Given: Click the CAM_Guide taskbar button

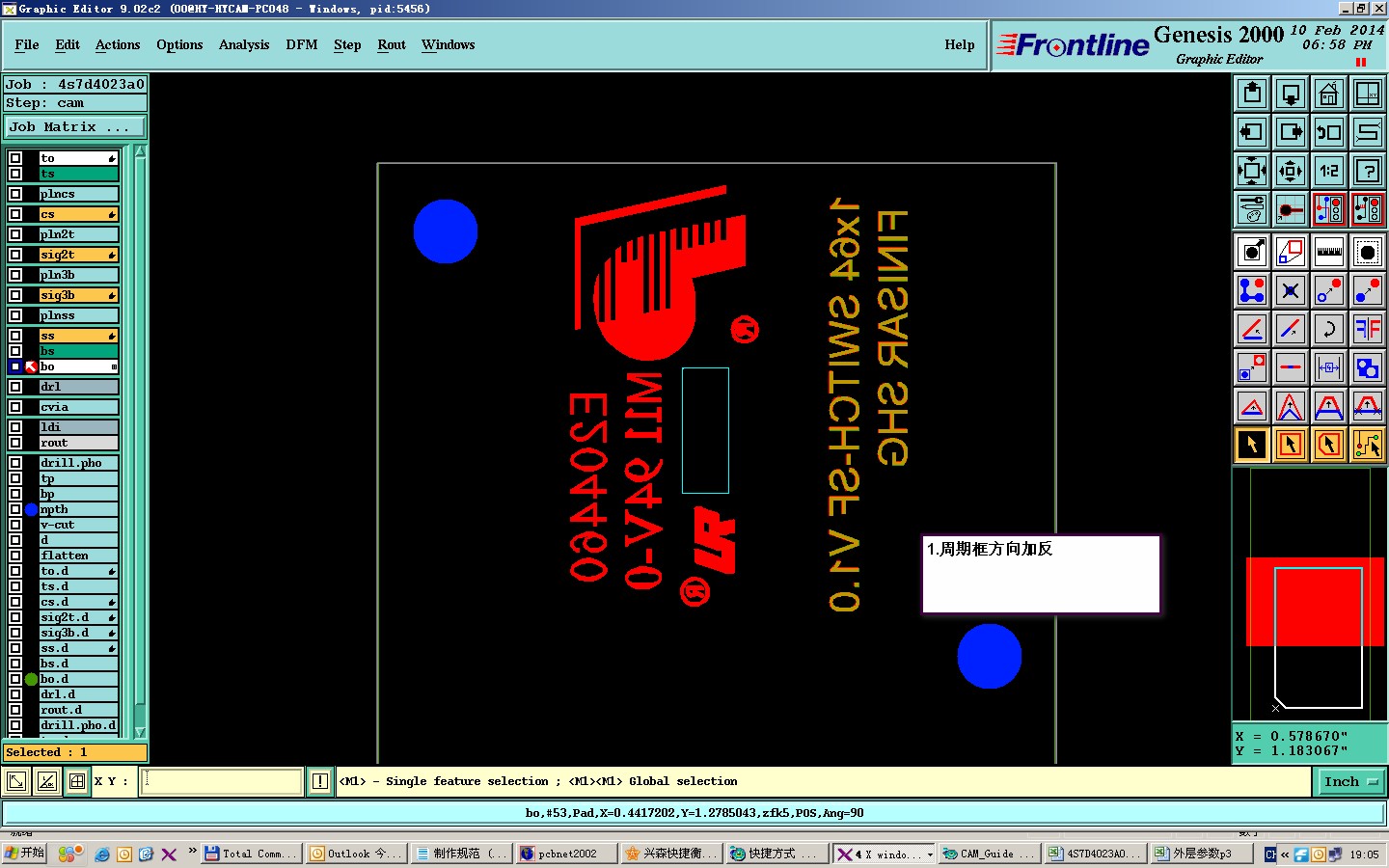Looking at the screenshot, I should pos(989,854).
